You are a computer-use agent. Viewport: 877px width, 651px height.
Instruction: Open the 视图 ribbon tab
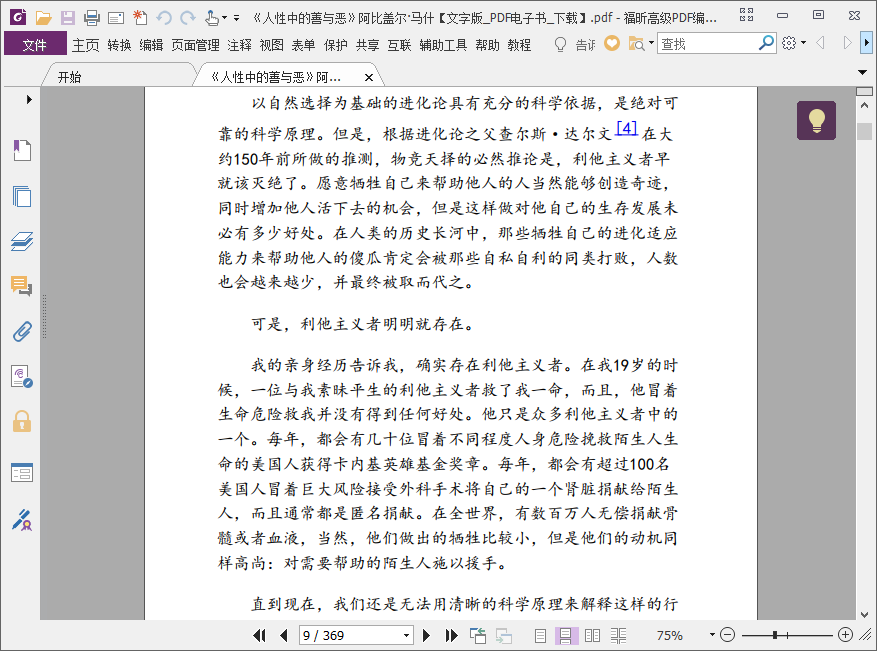click(271, 45)
